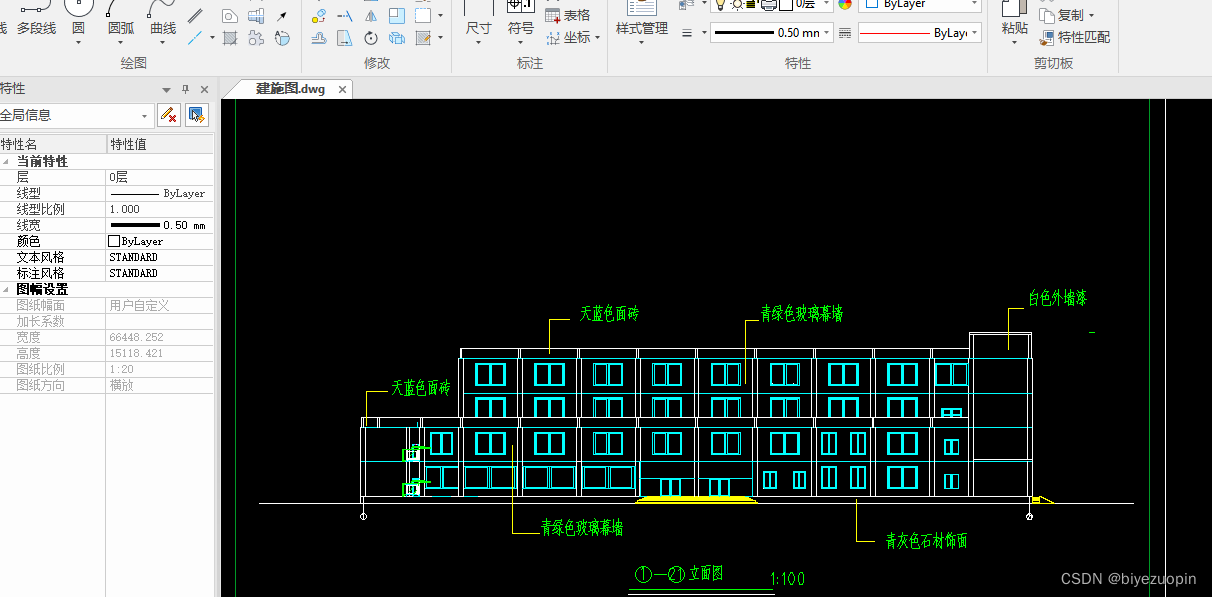Toggle the printer plot layer icon
The width and height of the screenshot is (1212, 597).
768,4
